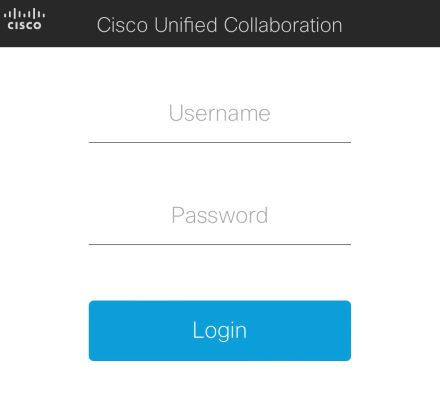This screenshot has width=440, height=400.
Task: Click the dark header bar beside the title
Action: pos(390,23)
